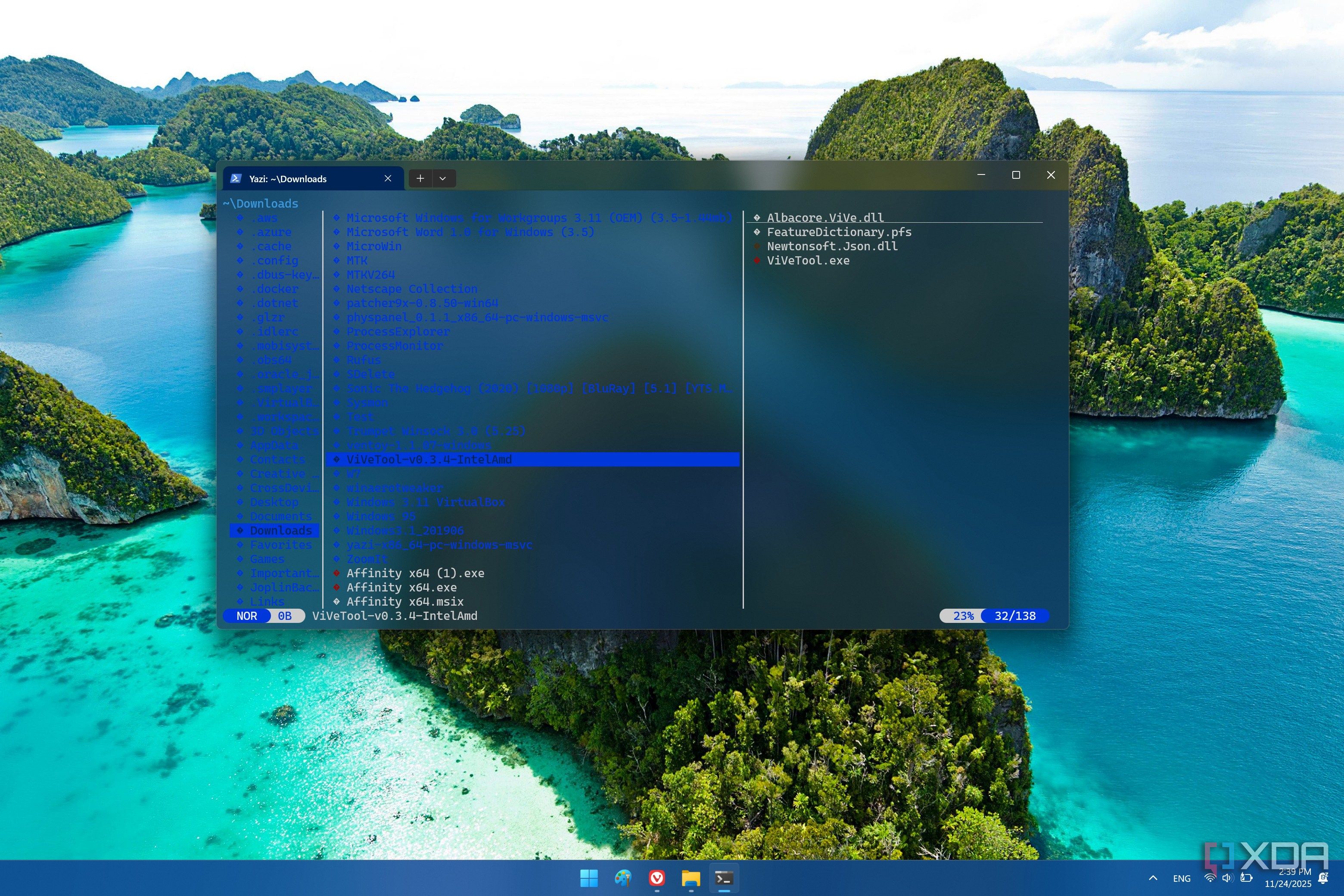
Task: Select Albacore.ViVe.dll in the preview pane
Action: point(824,218)
